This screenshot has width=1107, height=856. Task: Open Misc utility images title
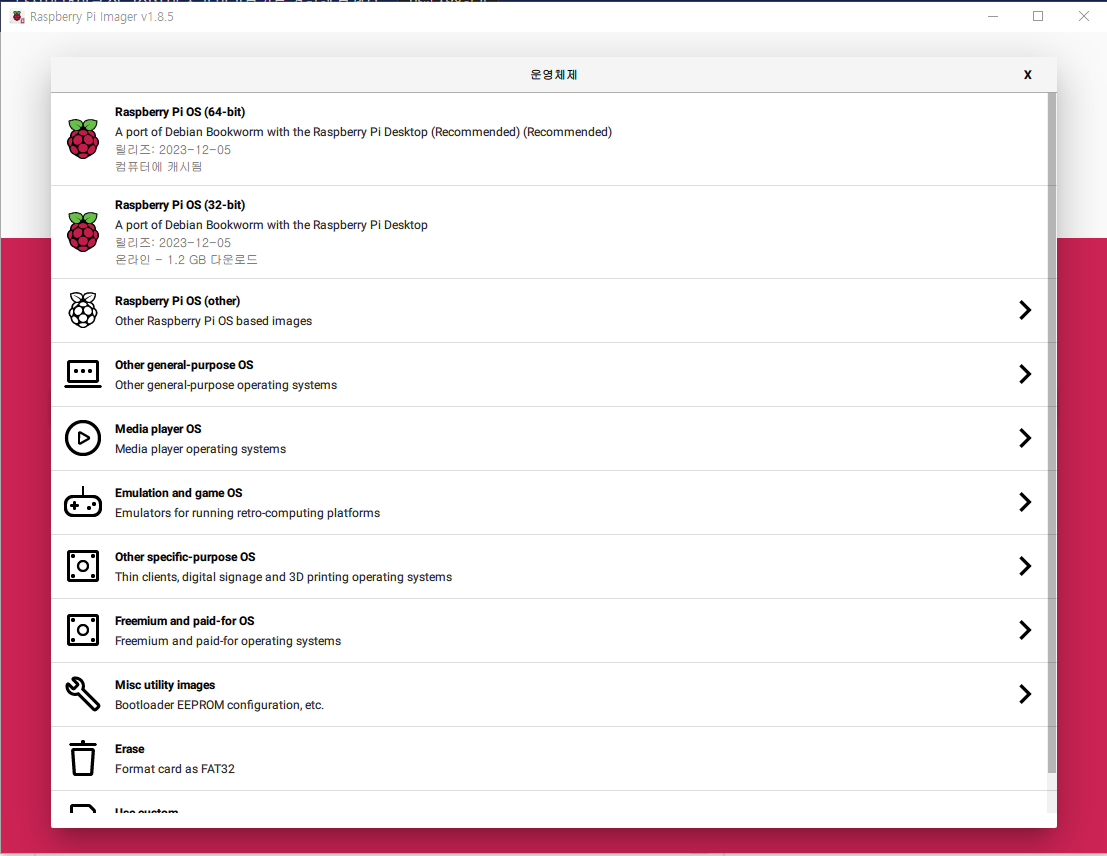click(165, 685)
